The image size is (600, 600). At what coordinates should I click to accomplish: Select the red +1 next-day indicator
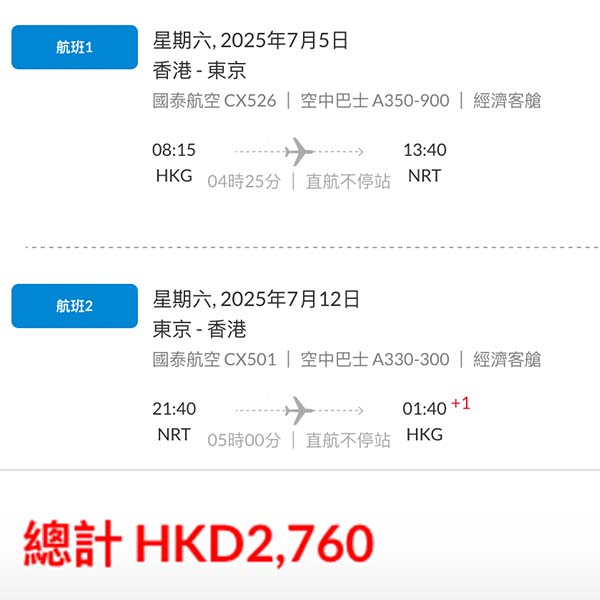461,403
